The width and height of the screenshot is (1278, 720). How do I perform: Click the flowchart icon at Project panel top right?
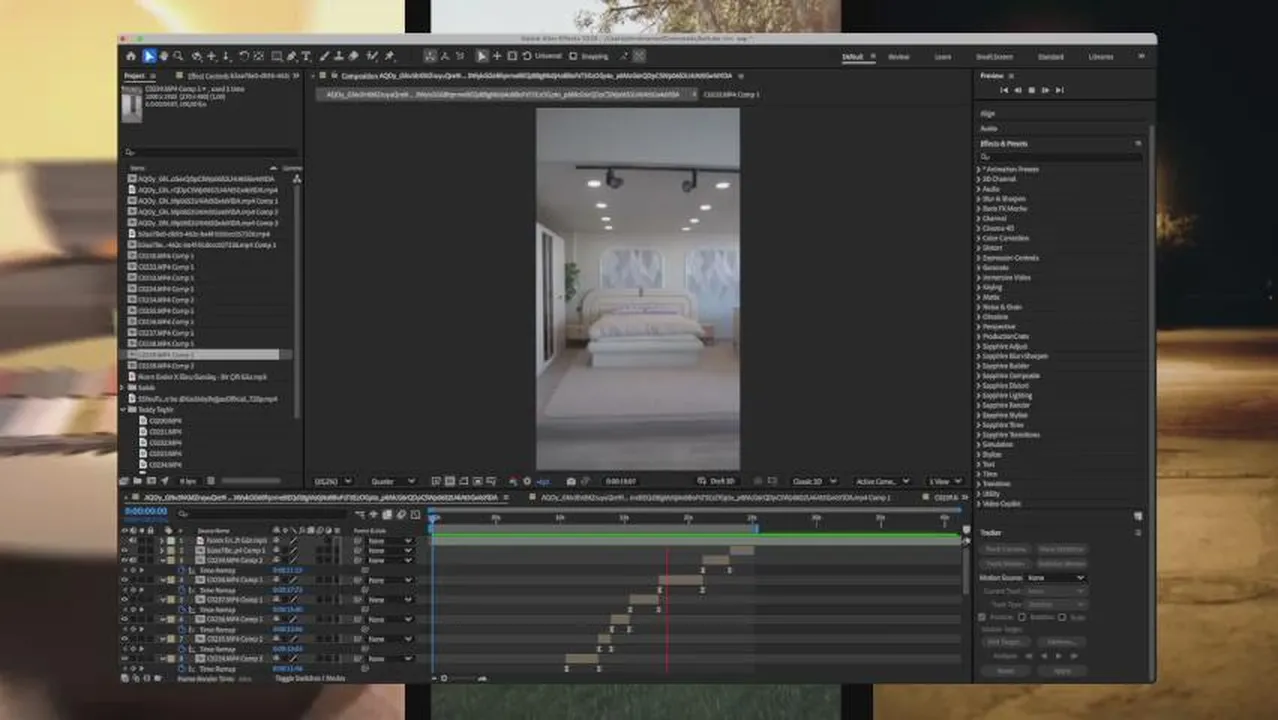click(297, 179)
